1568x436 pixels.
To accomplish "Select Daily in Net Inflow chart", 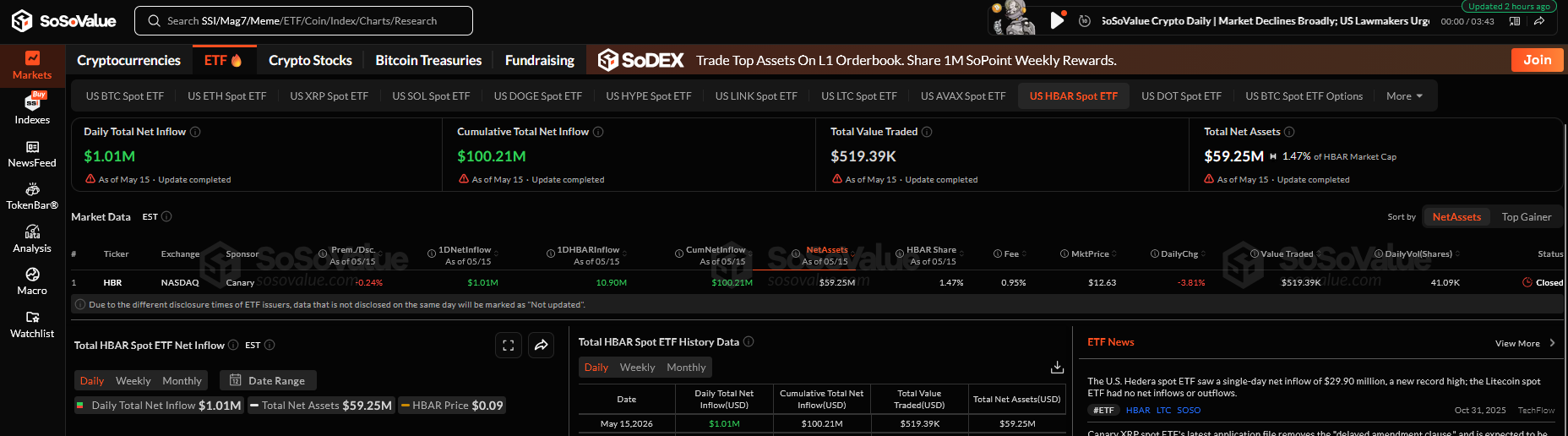I will coord(92,381).
